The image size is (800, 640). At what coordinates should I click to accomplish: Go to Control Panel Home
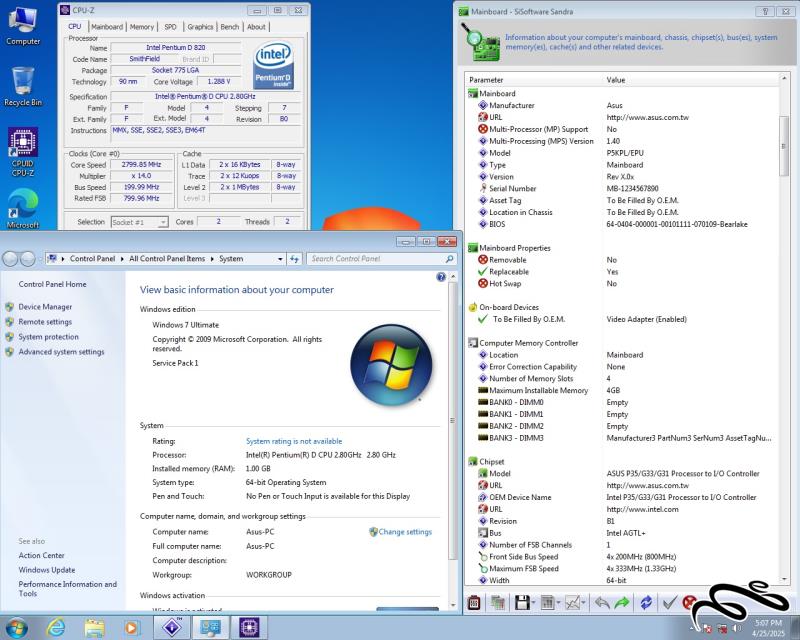coord(52,284)
